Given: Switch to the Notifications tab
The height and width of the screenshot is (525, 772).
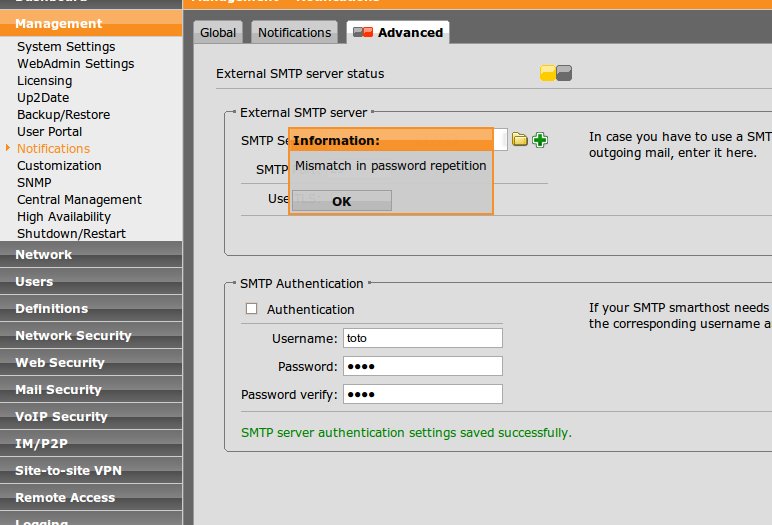Looking at the screenshot, I should point(294,33).
